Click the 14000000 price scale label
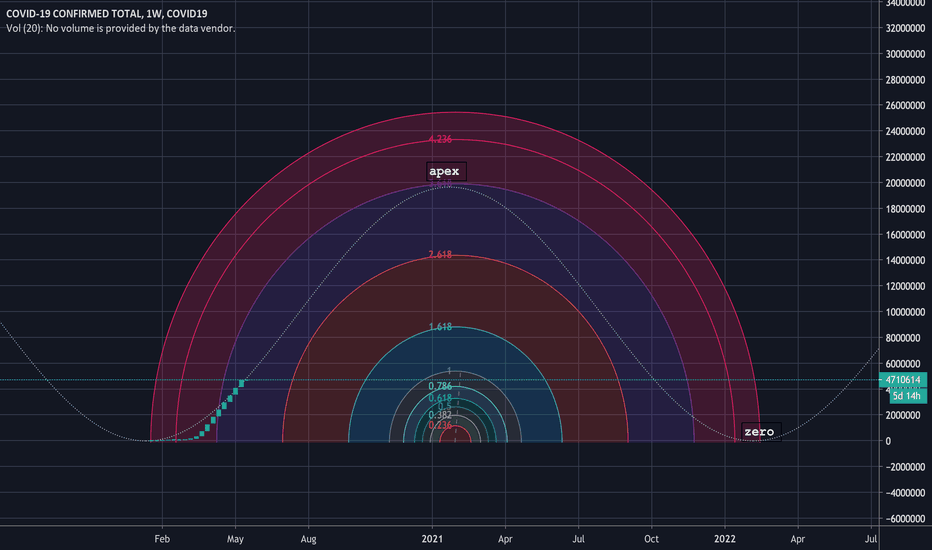932x550 pixels. tap(905, 260)
